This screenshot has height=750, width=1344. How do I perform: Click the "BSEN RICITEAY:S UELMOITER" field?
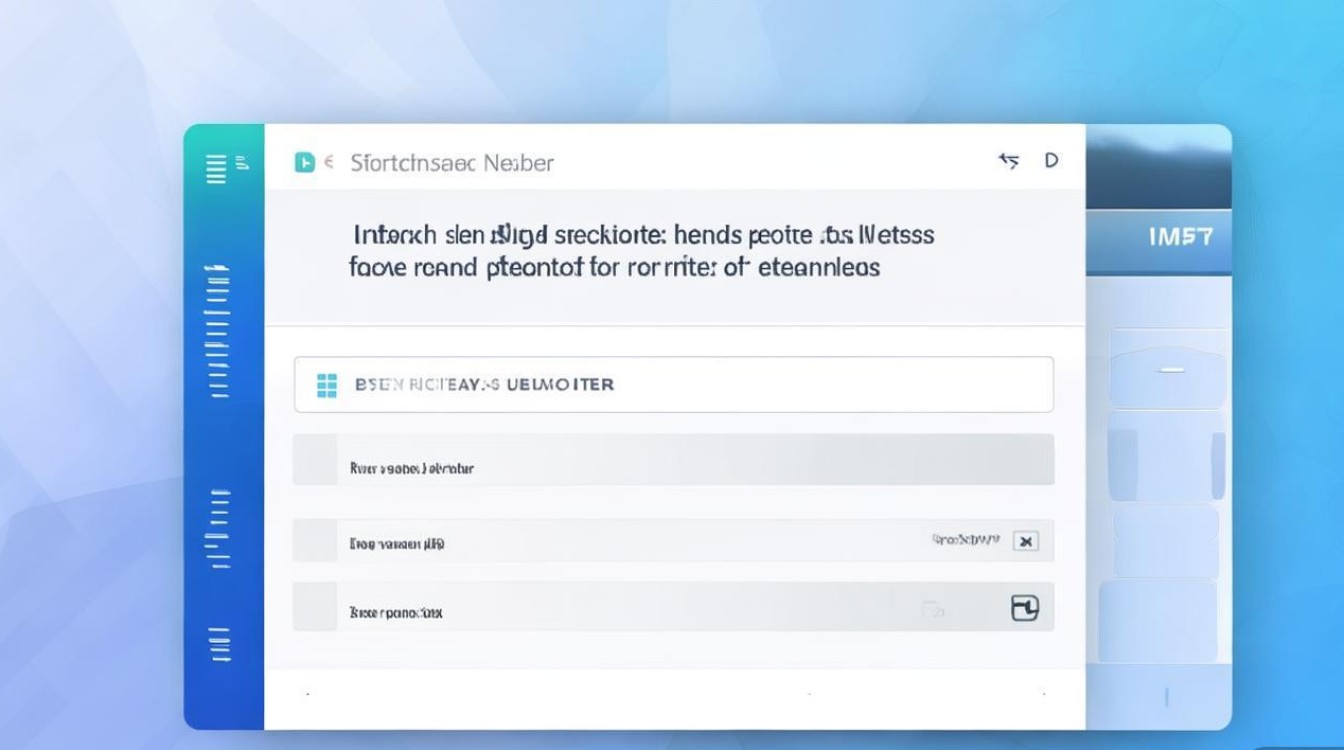click(x=673, y=385)
